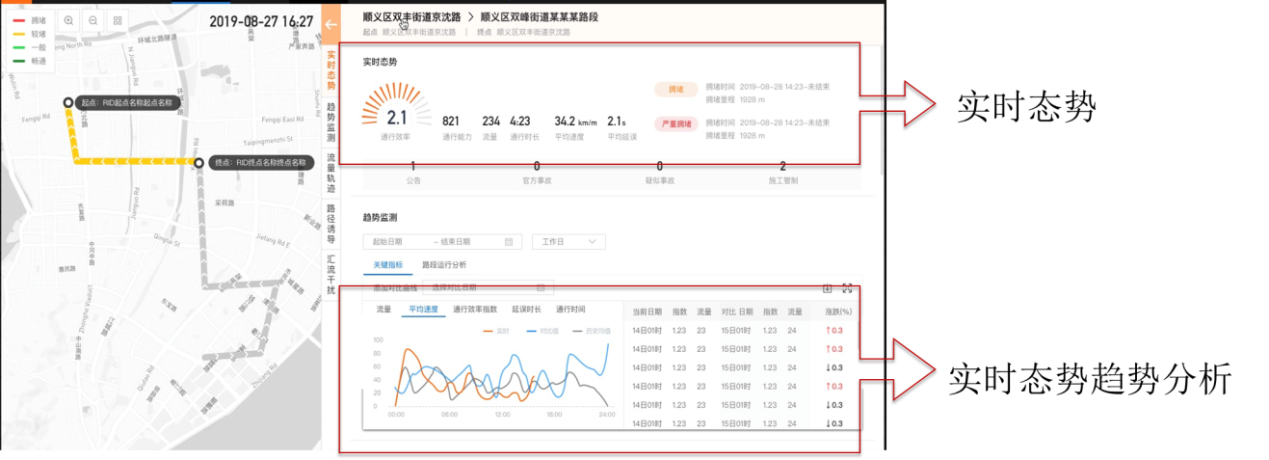Click the 2.1s 平均延误 value
This screenshot has height=460, width=1269.
(617, 120)
